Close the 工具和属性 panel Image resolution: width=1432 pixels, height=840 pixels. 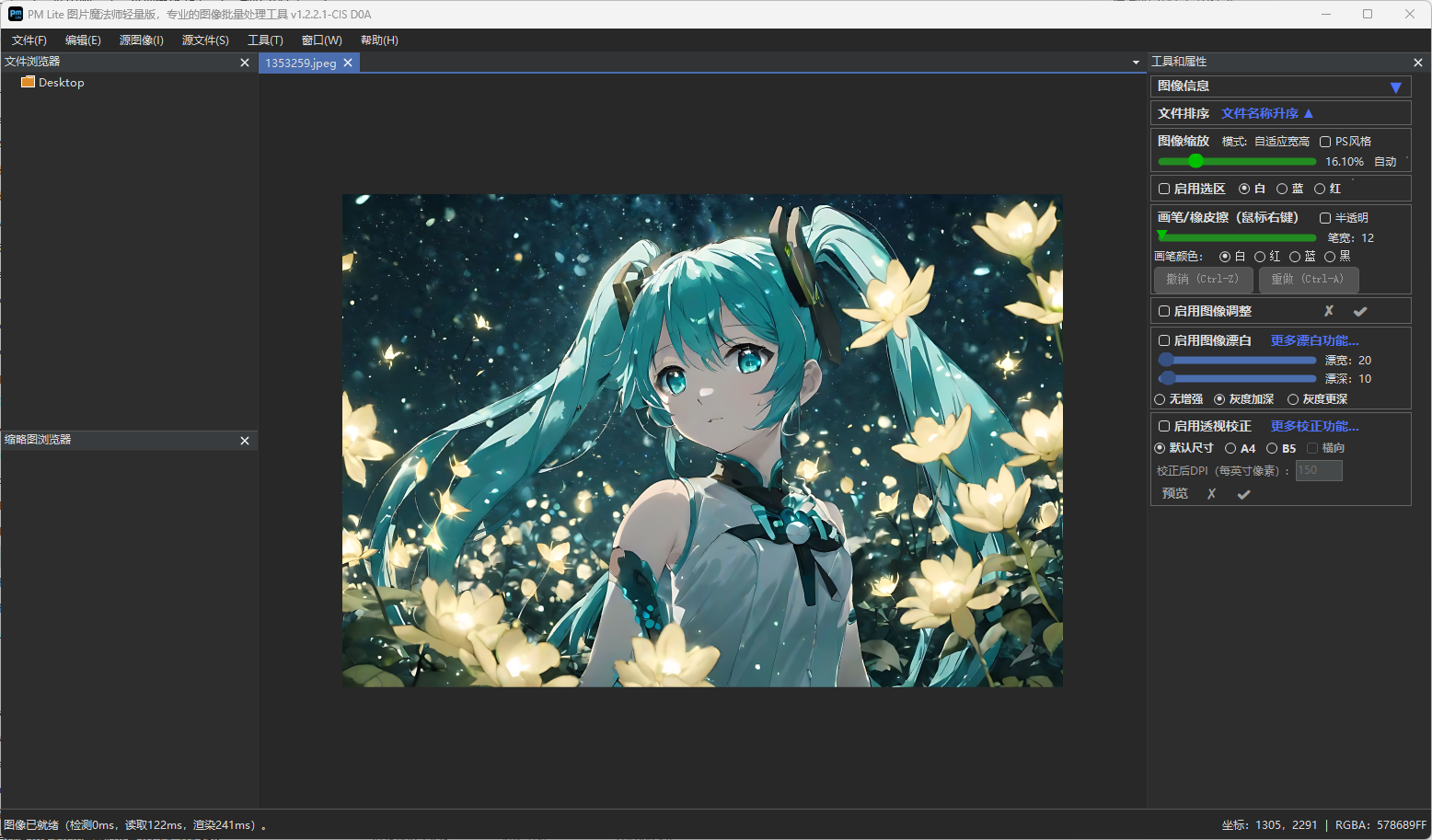pos(1417,63)
